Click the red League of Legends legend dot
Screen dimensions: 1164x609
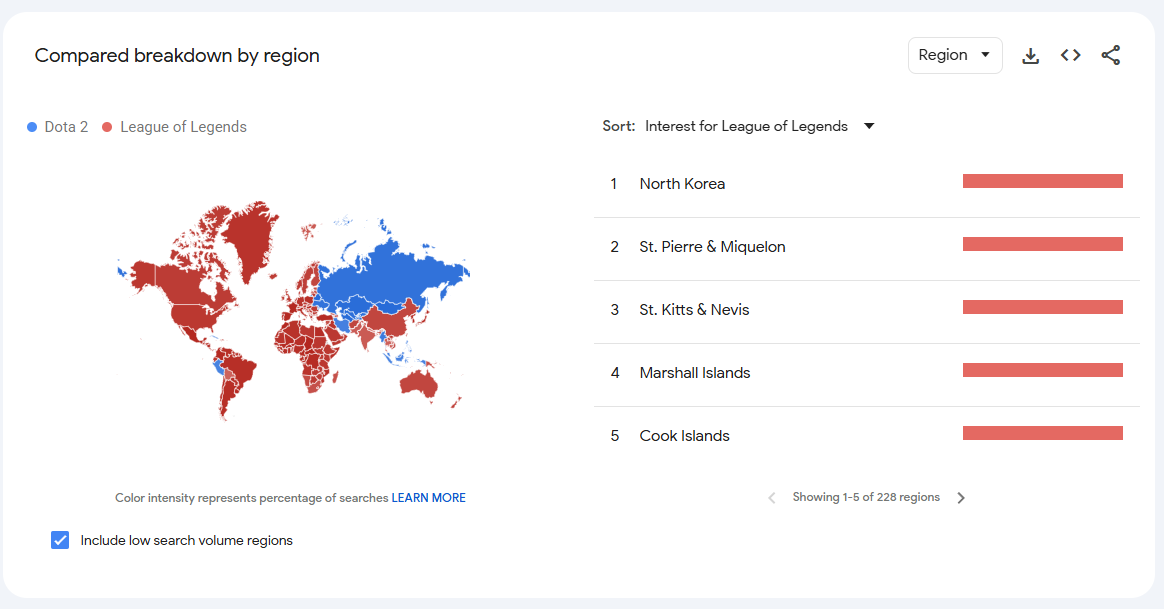(x=107, y=127)
